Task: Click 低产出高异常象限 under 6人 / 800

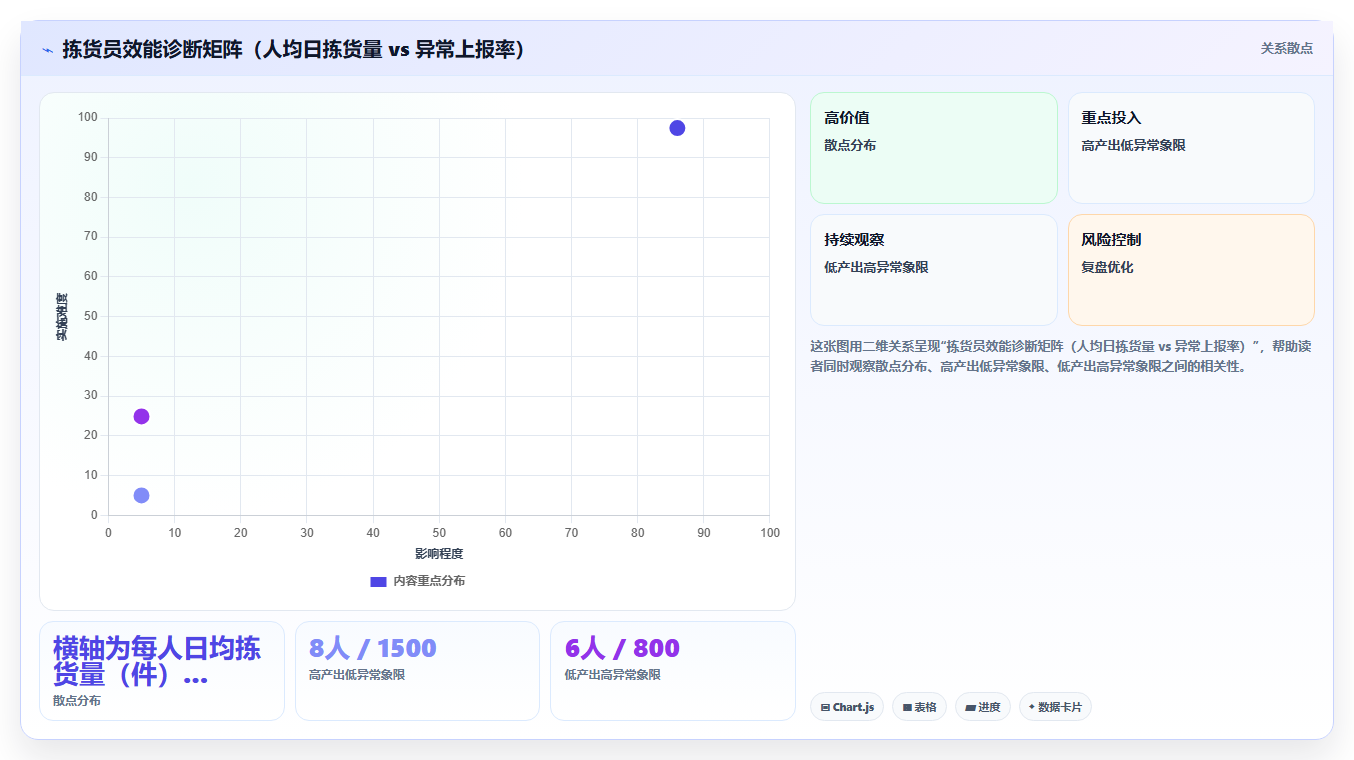Action: 612,675
